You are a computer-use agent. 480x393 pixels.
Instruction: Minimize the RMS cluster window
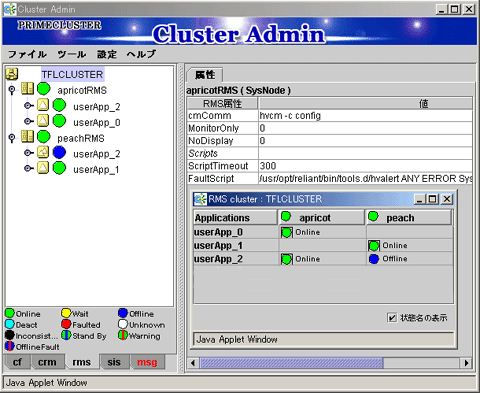coord(420,199)
